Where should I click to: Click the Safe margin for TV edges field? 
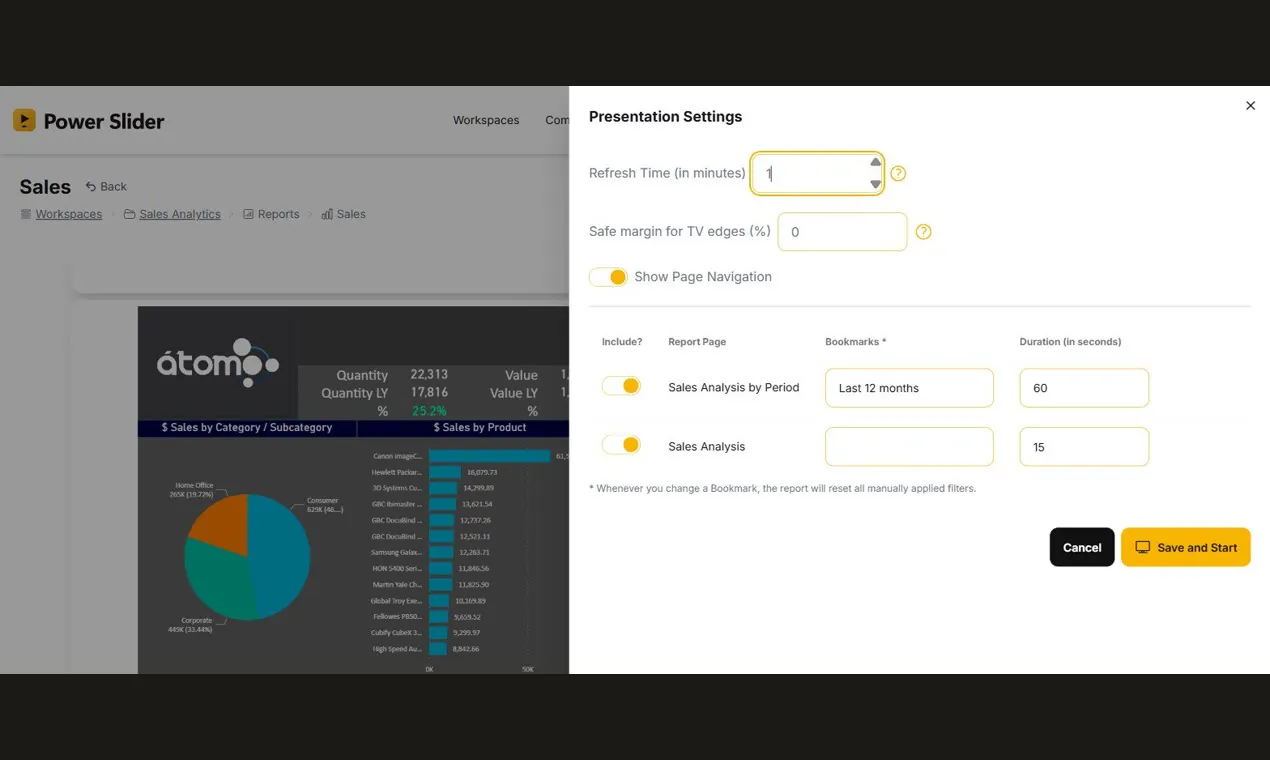click(x=842, y=232)
